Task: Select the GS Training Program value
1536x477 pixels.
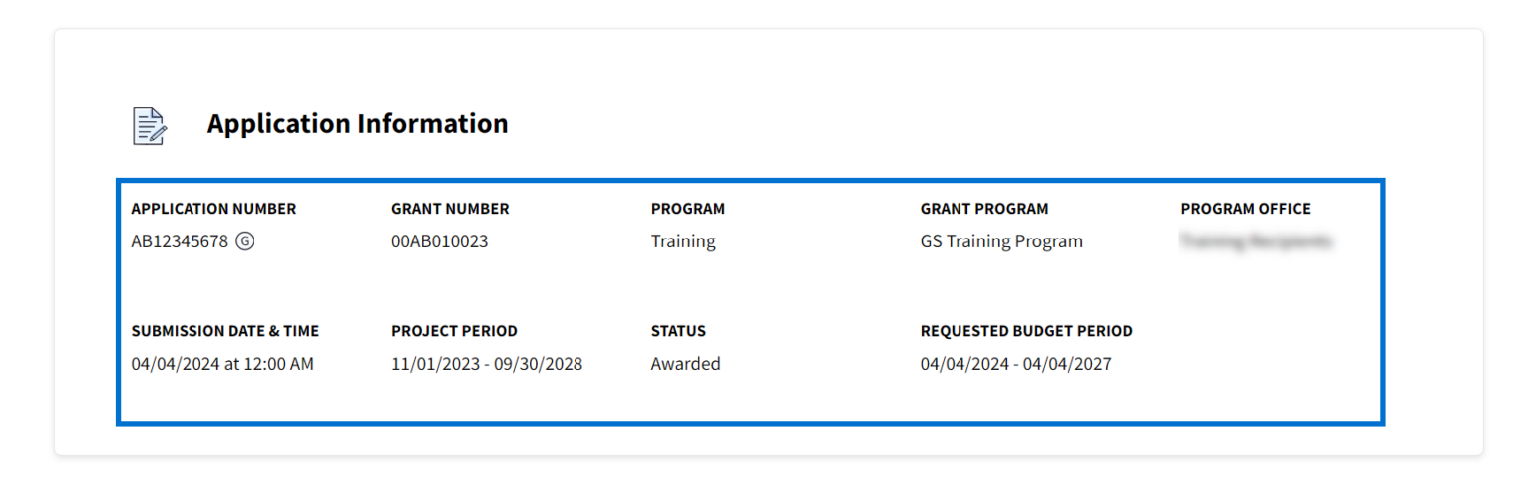Action: click(x=1001, y=241)
